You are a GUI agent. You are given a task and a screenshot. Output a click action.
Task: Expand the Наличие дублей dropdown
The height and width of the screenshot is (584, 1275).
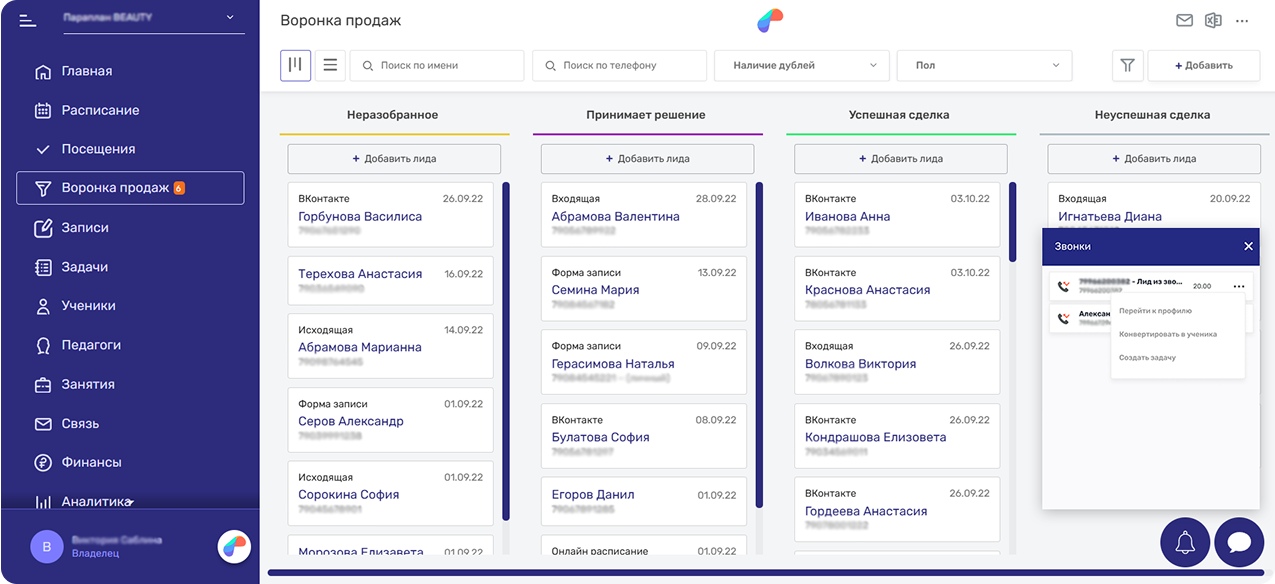pos(801,65)
